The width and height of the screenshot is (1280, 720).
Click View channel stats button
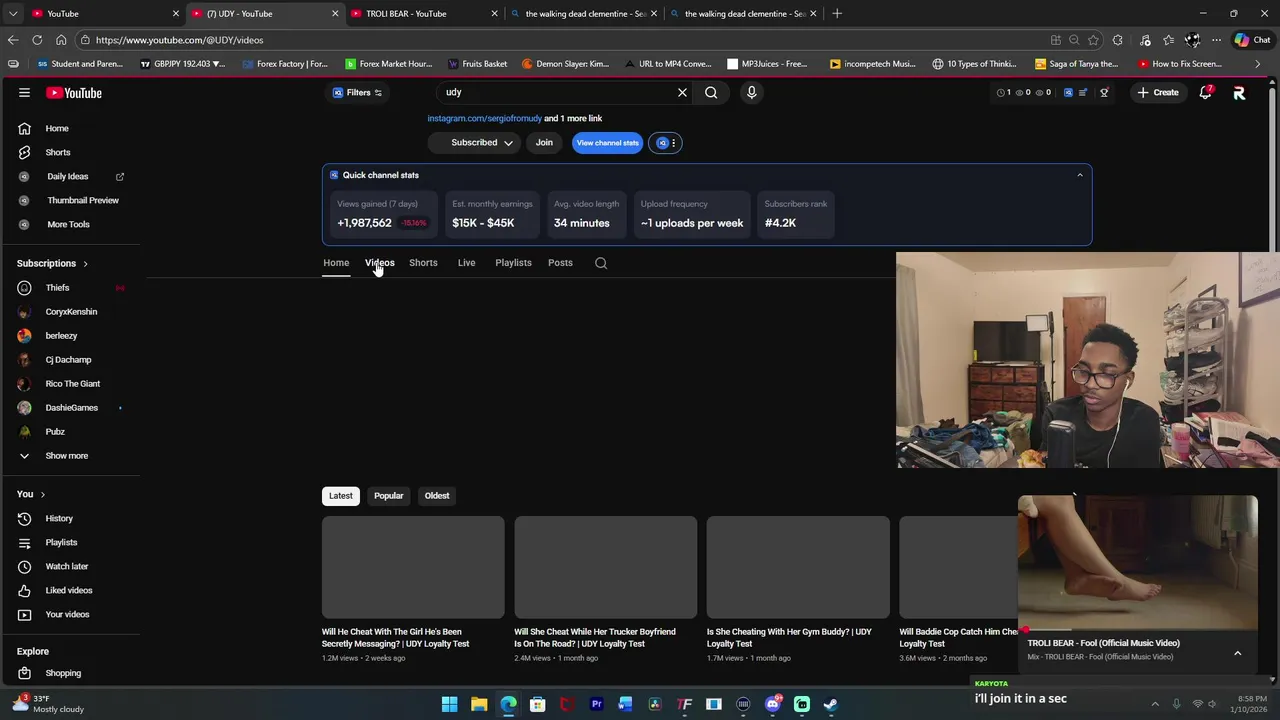(x=607, y=143)
